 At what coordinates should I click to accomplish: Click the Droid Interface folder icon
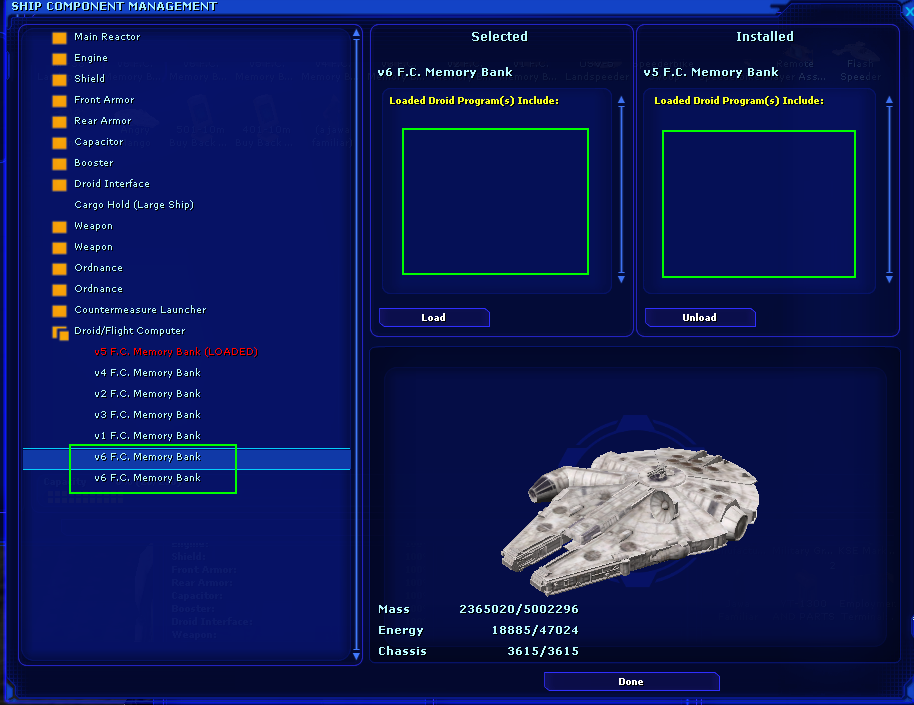click(x=59, y=185)
